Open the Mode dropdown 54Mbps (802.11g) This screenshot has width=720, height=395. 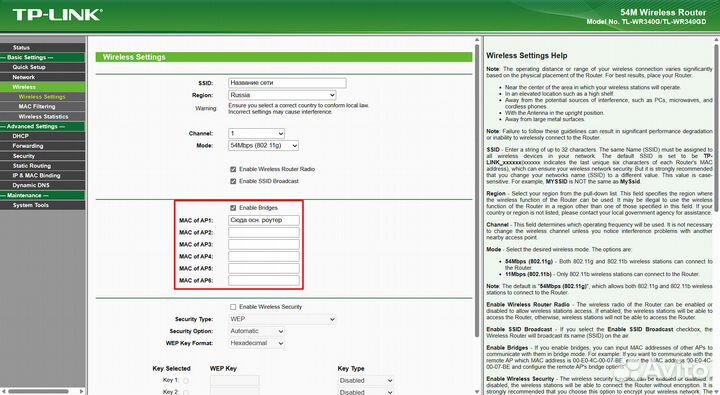click(x=263, y=146)
